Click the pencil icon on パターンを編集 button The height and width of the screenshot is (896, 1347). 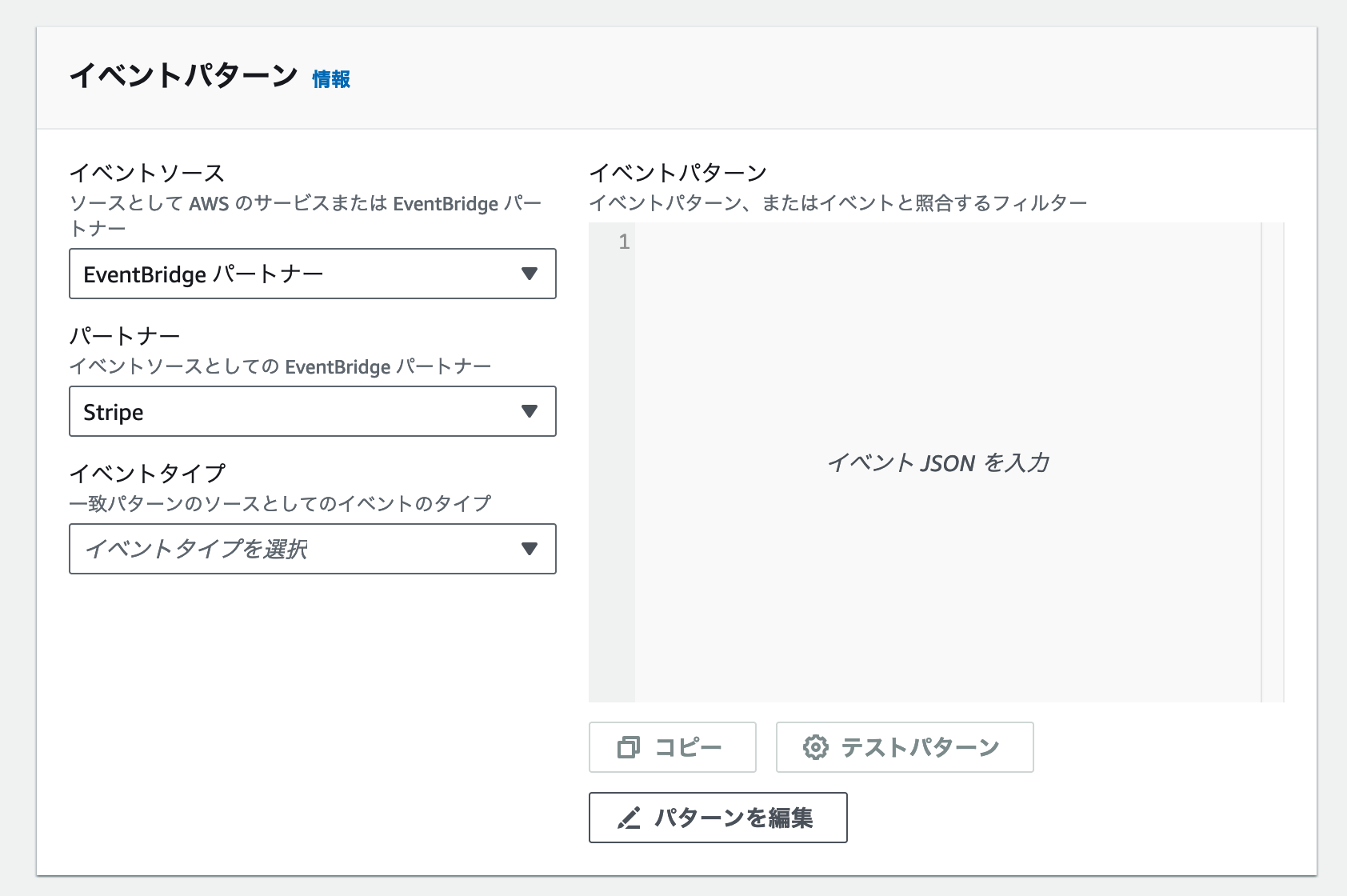click(x=629, y=818)
